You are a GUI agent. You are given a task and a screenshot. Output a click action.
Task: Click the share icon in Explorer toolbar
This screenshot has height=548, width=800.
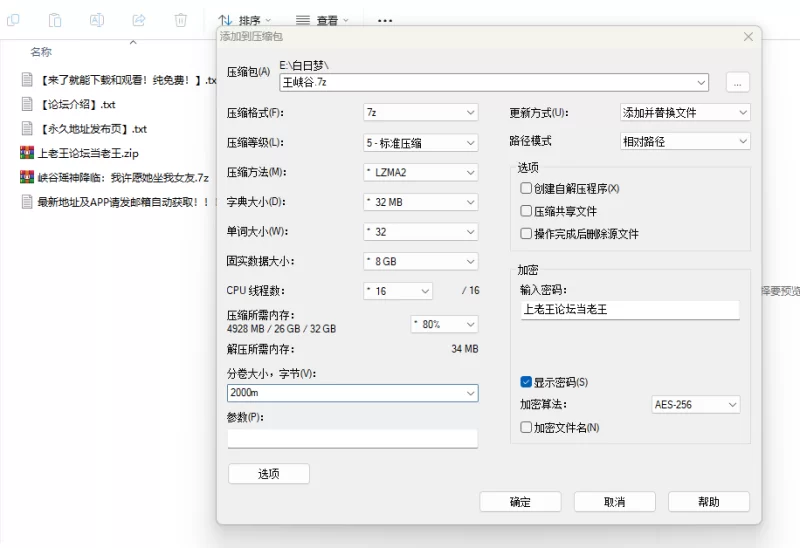pos(139,20)
